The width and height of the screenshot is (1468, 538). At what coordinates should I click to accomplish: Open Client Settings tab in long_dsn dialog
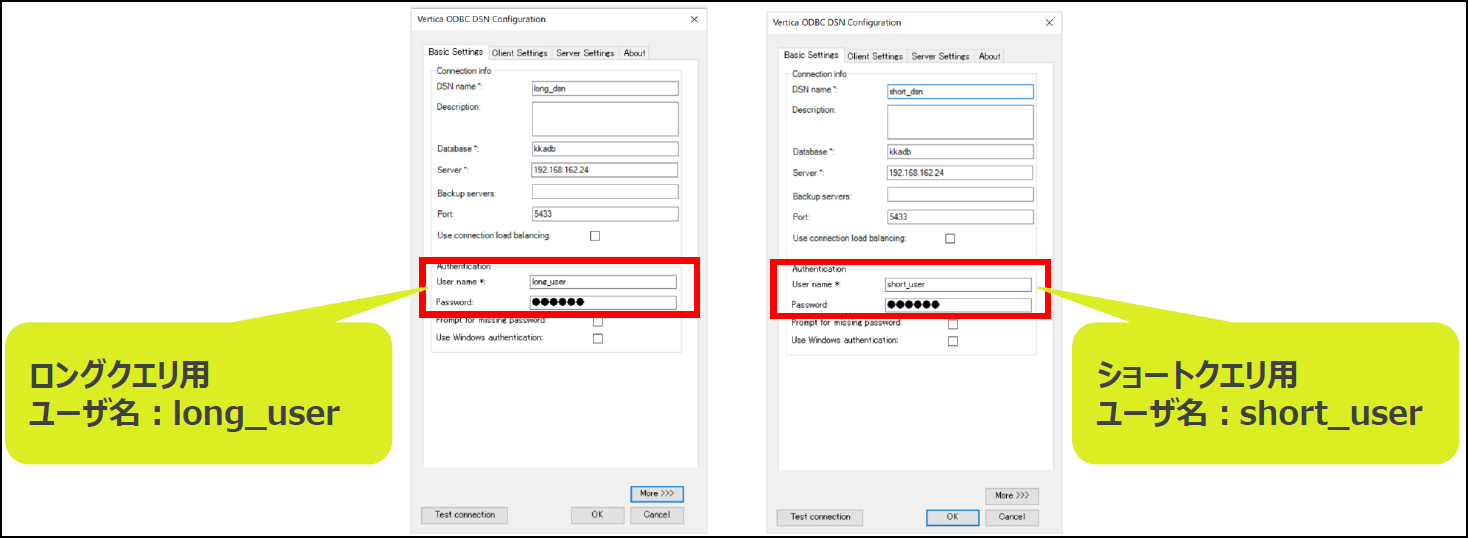coord(519,53)
